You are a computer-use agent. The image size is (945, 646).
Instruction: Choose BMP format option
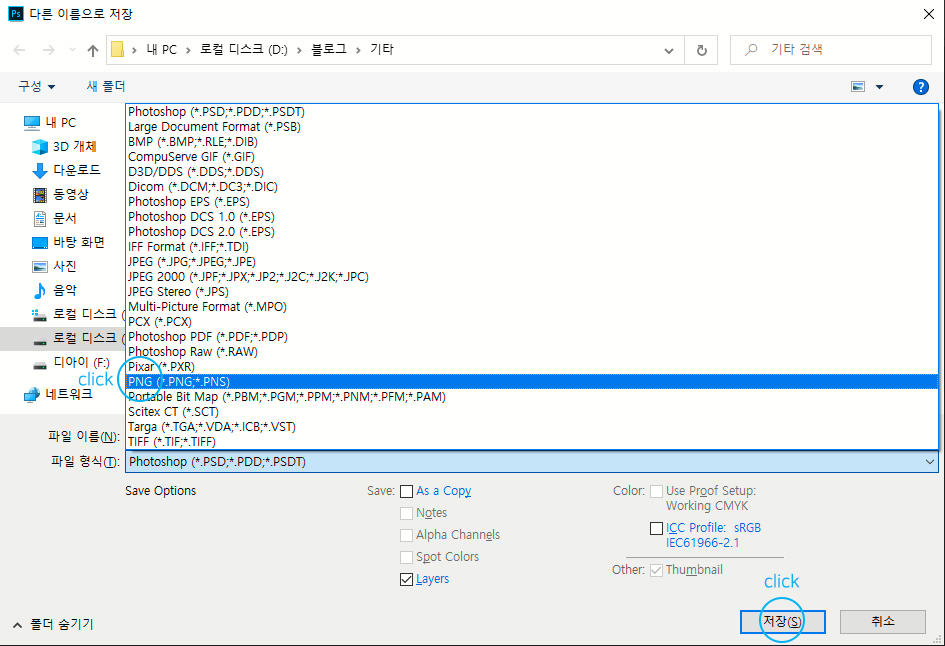point(532,142)
